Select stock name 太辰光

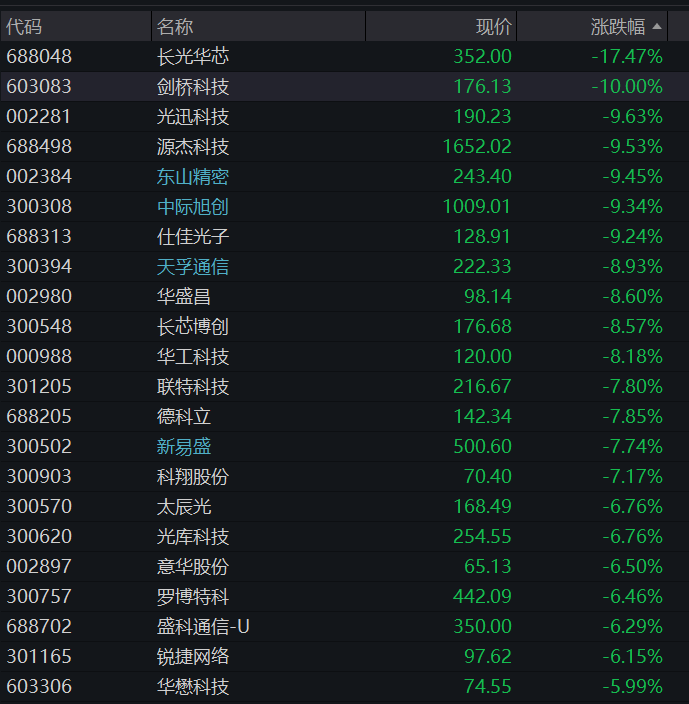point(184,506)
